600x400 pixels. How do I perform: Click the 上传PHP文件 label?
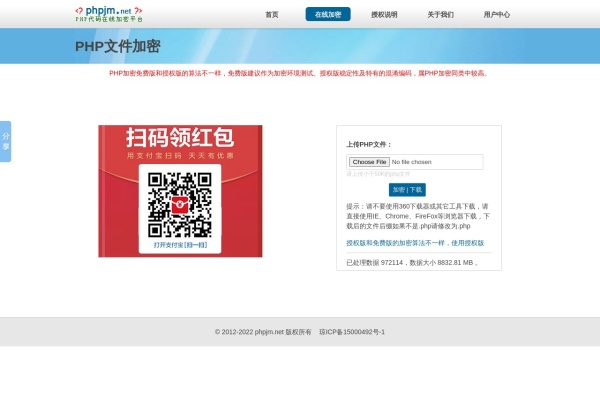pyautogui.click(x=369, y=144)
